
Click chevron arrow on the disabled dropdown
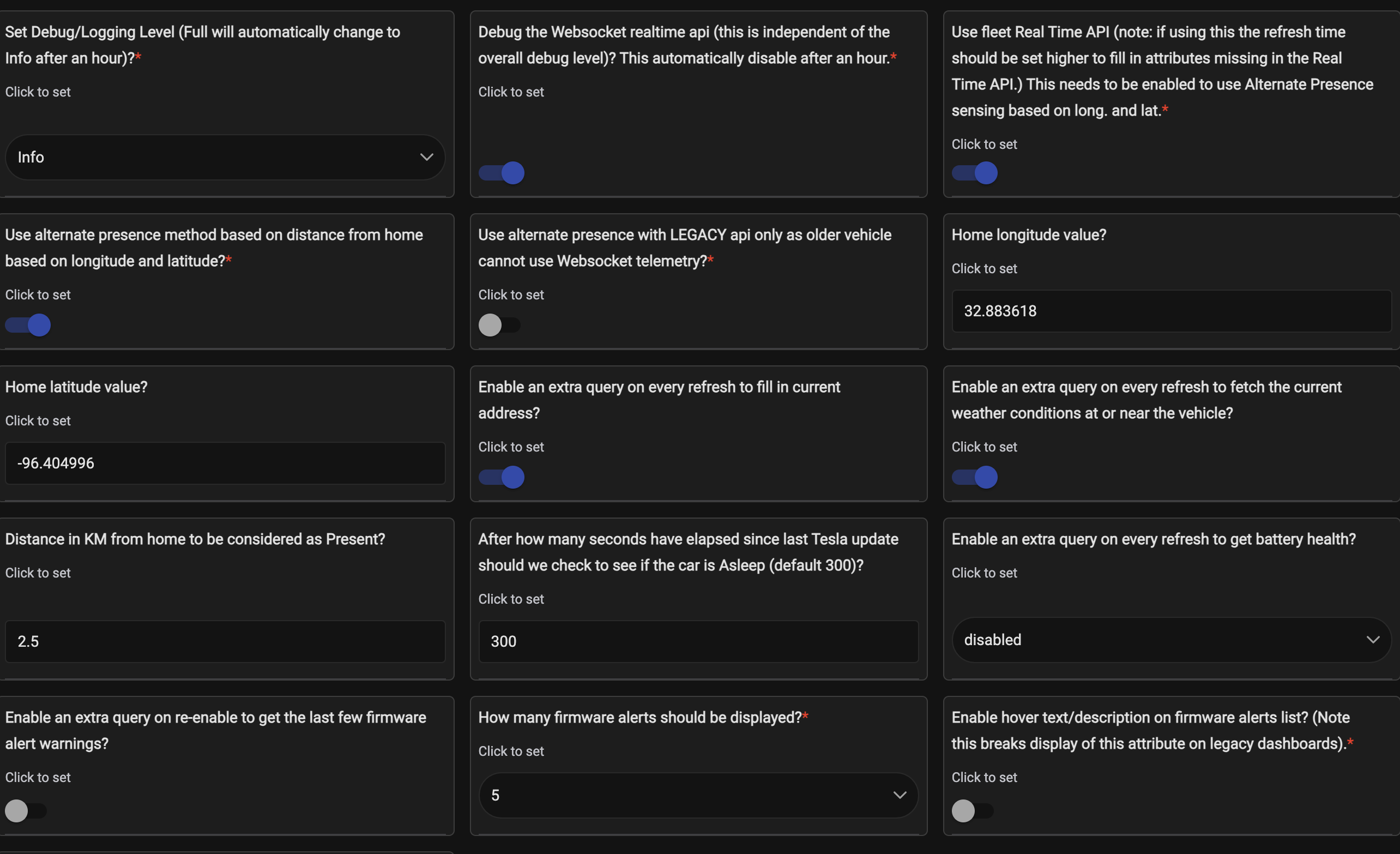tap(1373, 640)
